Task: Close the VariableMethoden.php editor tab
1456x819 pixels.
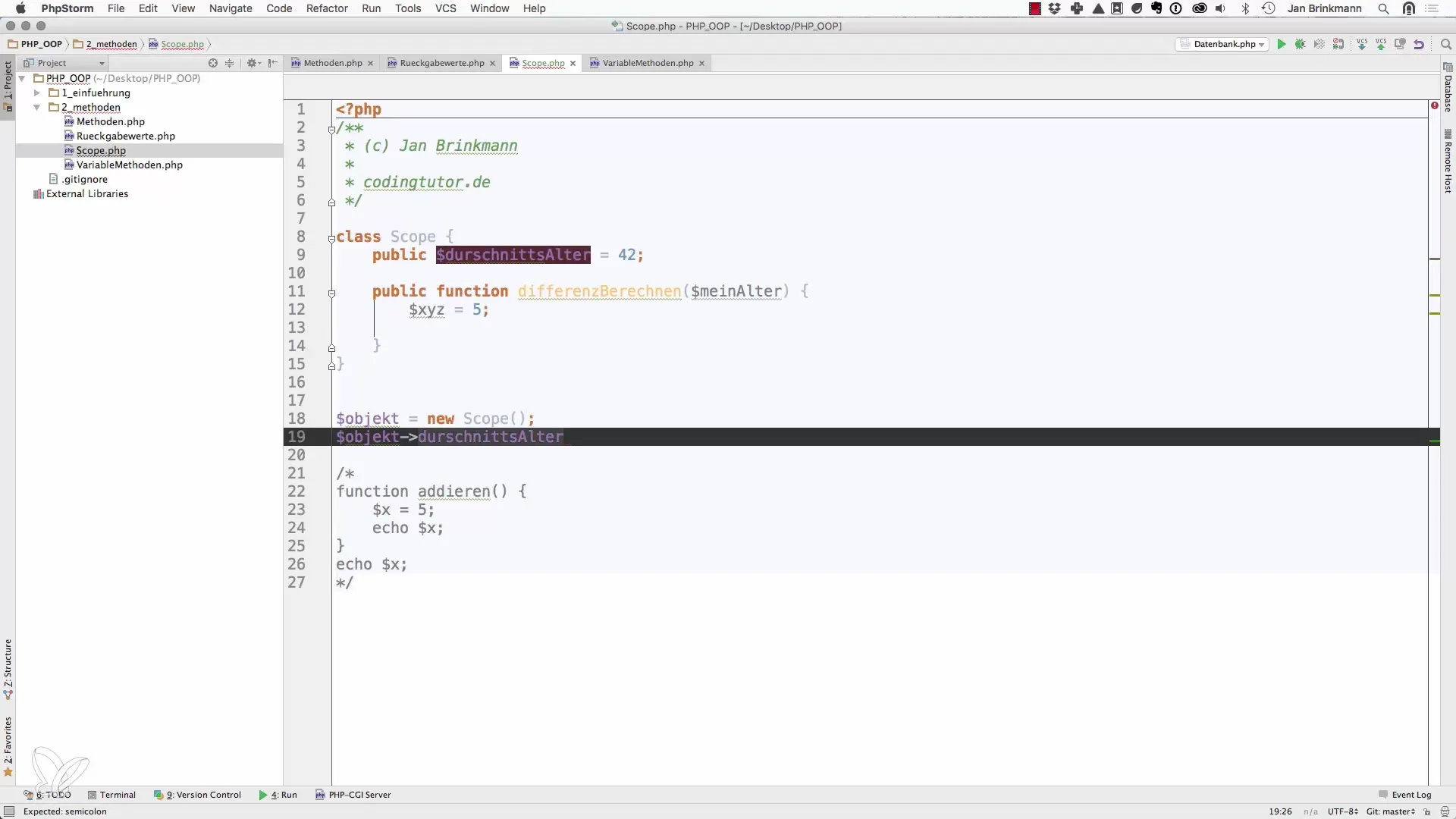Action: (x=702, y=64)
